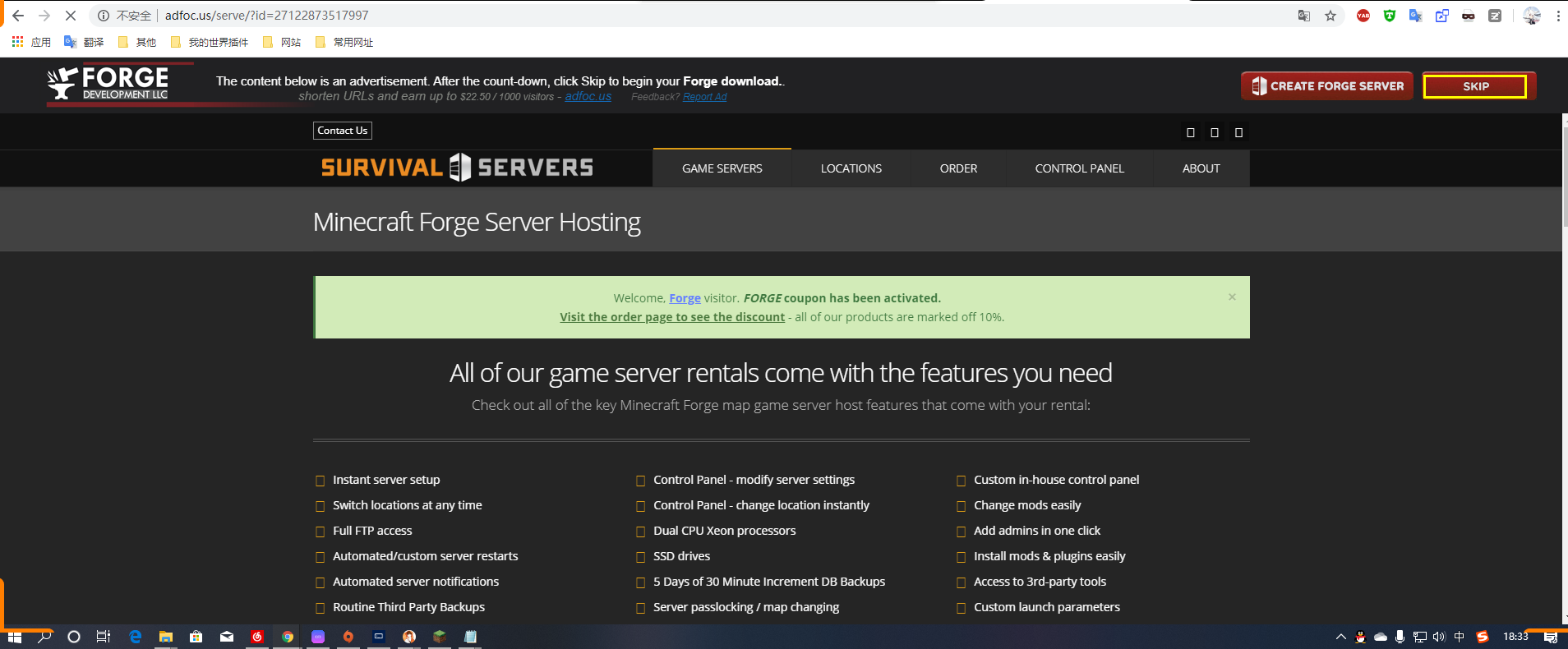1568x649 pixels.
Task: Click the Forge link in welcome banner
Action: coord(685,298)
